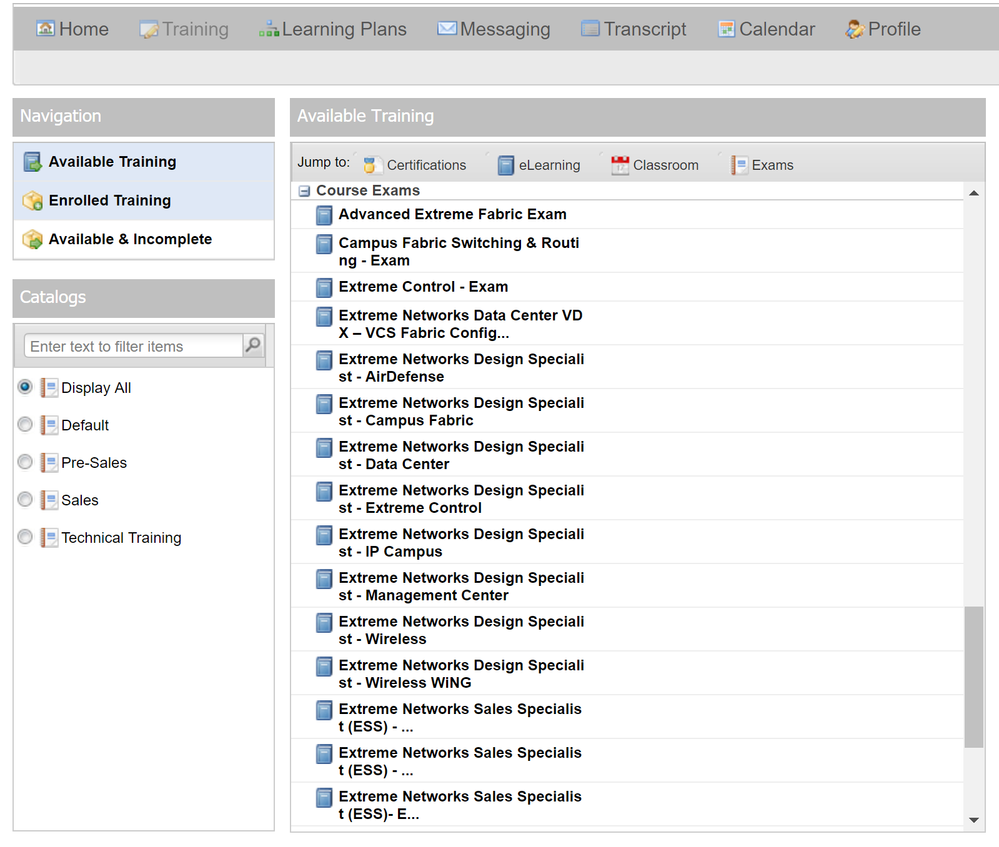The width and height of the screenshot is (999, 847).
Task: Click the vertical scrollbar thumb
Action: coord(973,676)
